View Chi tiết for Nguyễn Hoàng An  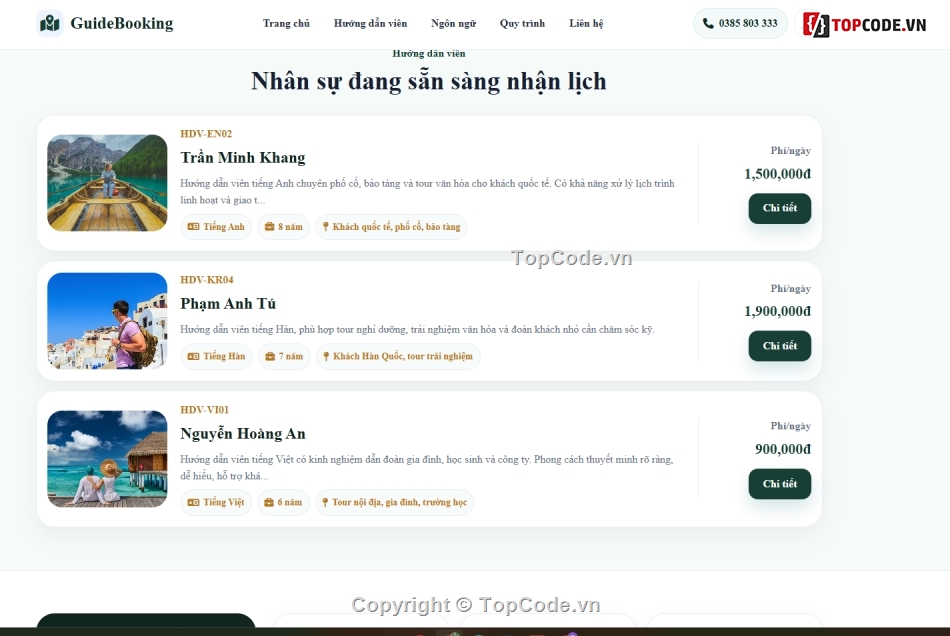click(779, 484)
